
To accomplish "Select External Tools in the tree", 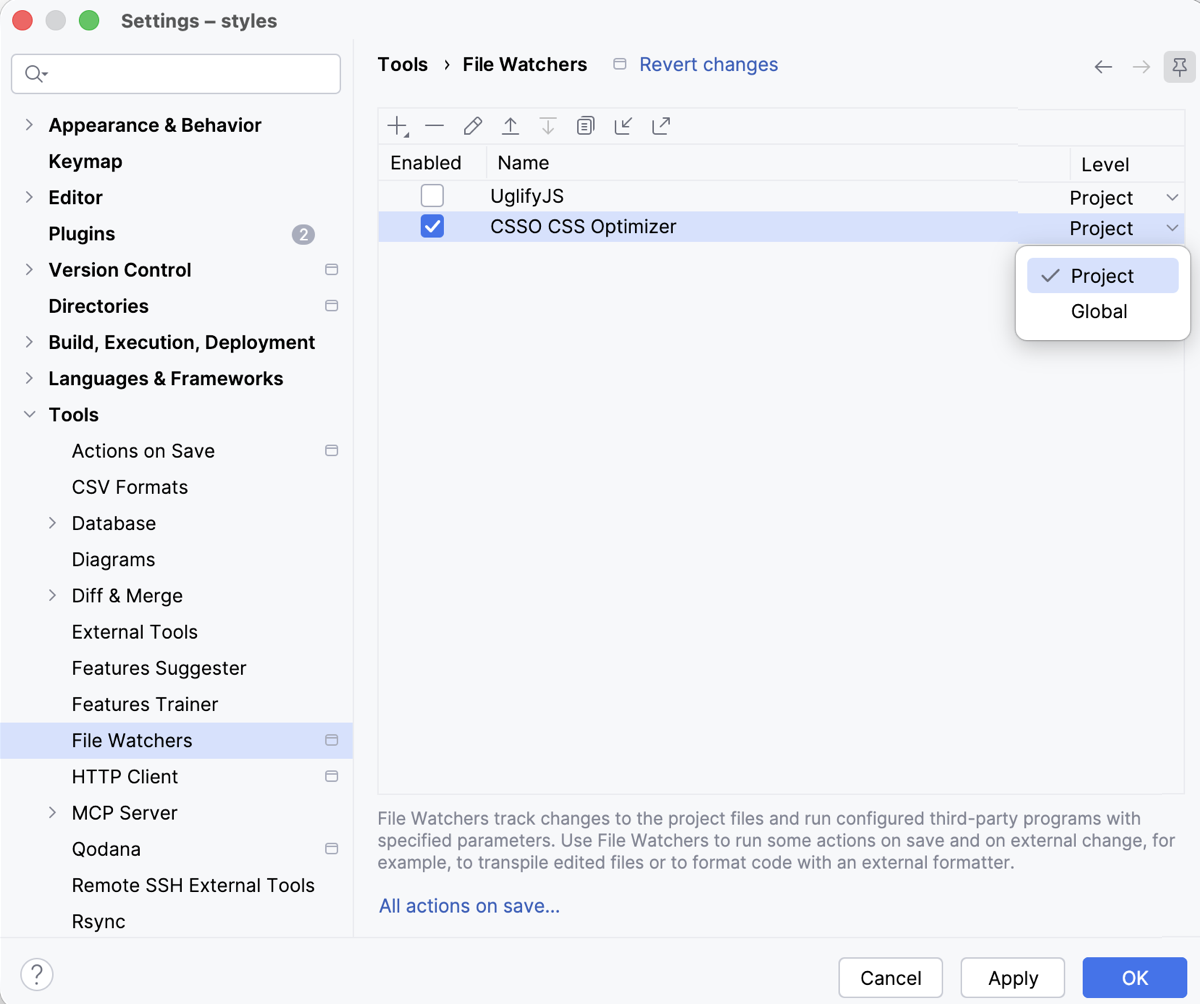I will point(135,632).
